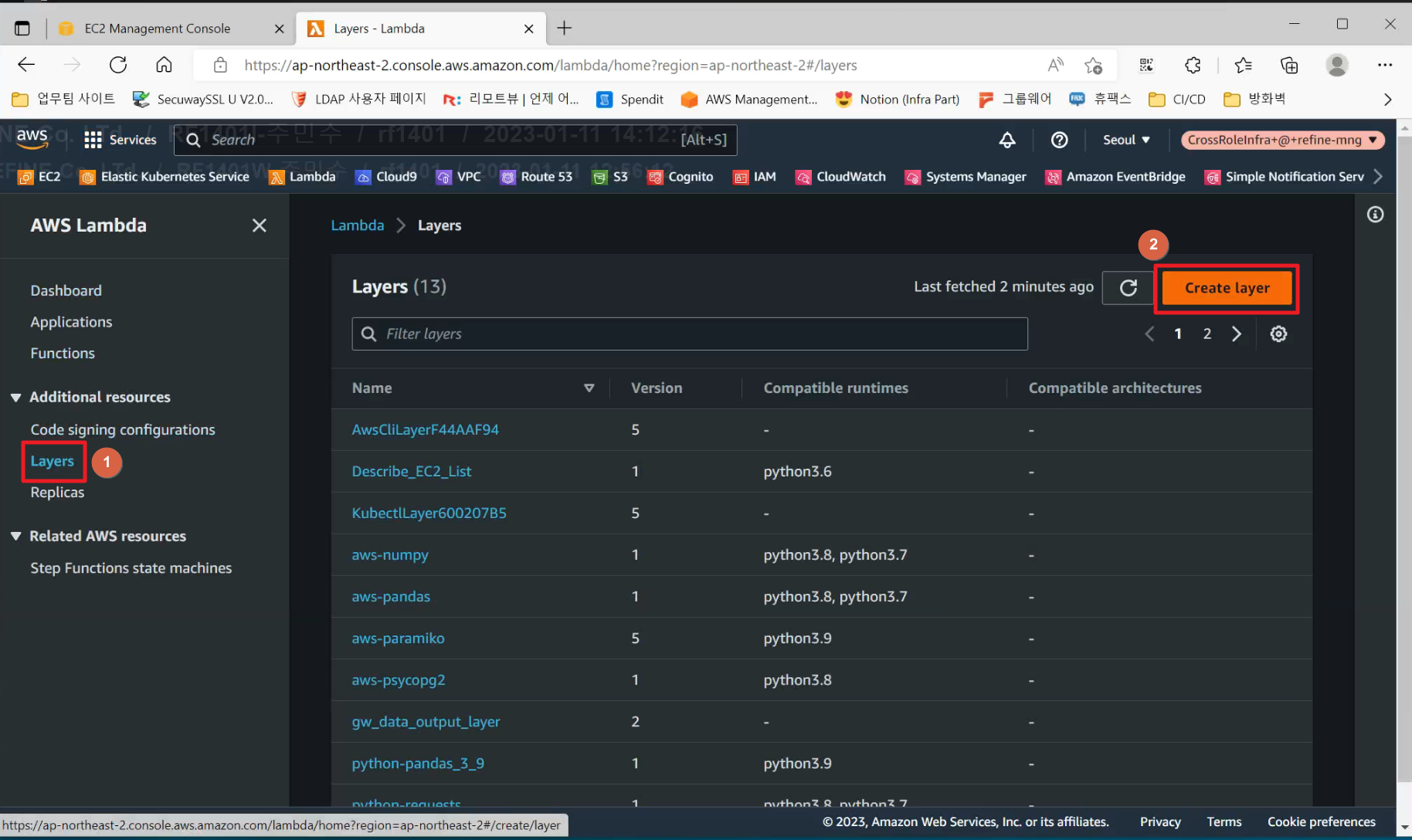Open Route 53 favorite shortcut
The height and width of the screenshot is (840, 1412).
tap(536, 177)
